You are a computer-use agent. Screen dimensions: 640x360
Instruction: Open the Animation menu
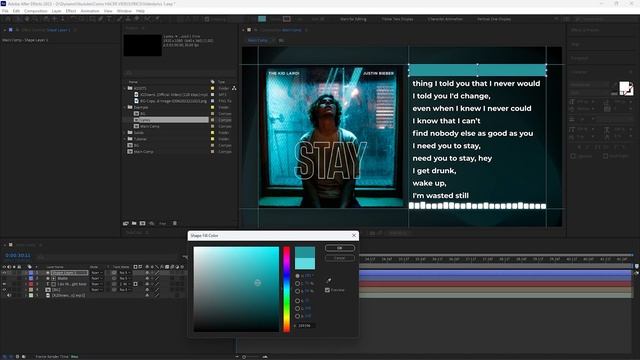click(x=90, y=11)
